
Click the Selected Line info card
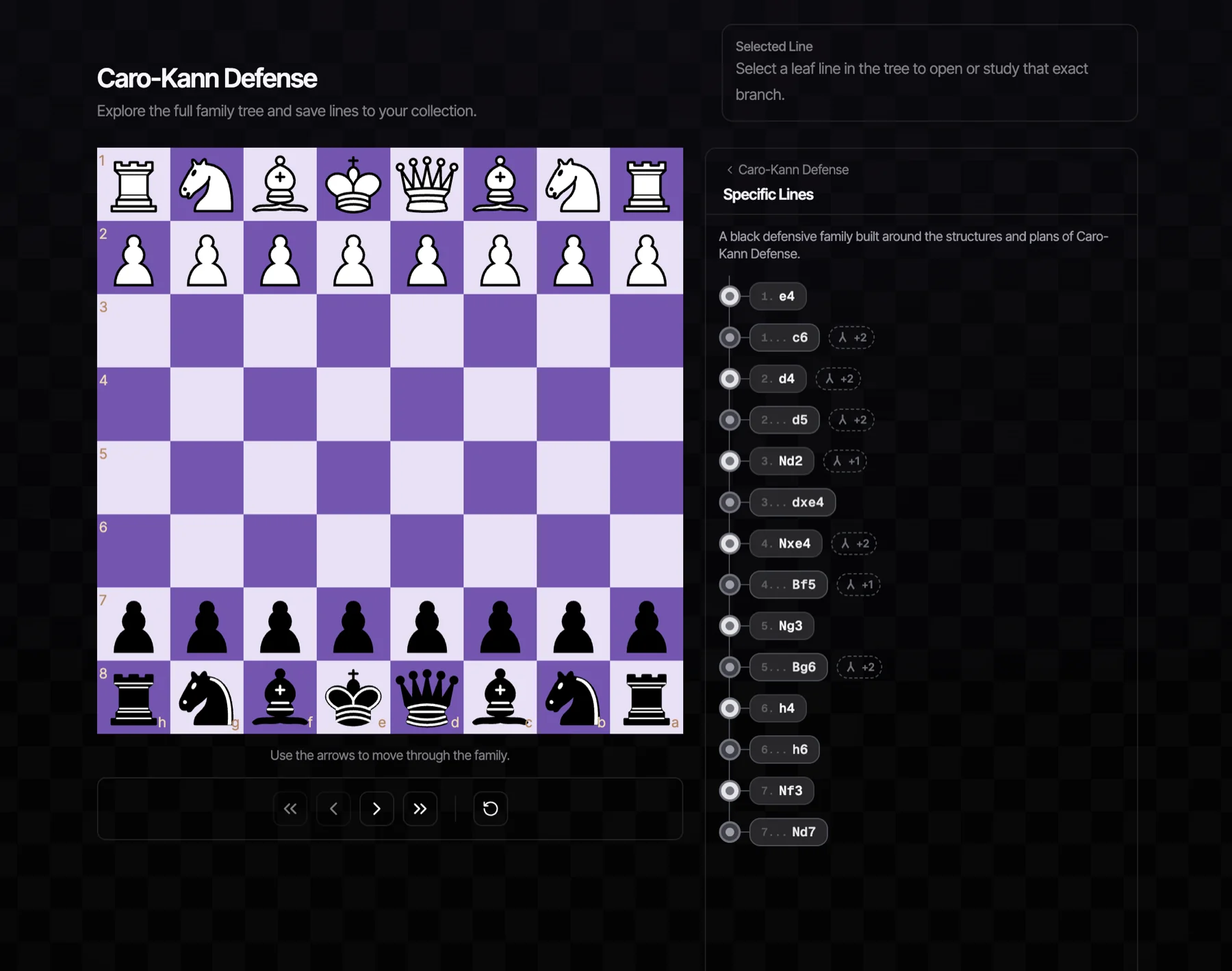[929, 73]
